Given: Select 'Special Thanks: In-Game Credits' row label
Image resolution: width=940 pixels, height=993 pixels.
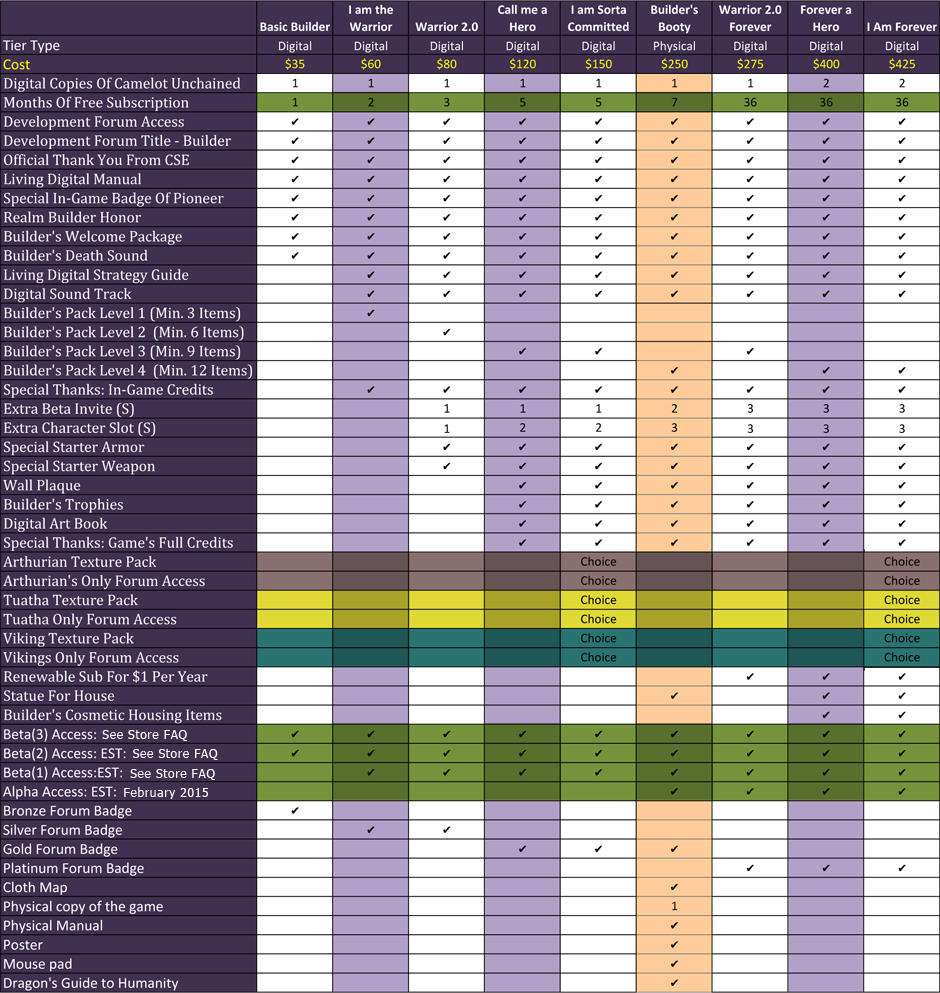Looking at the screenshot, I should [x=108, y=389].
